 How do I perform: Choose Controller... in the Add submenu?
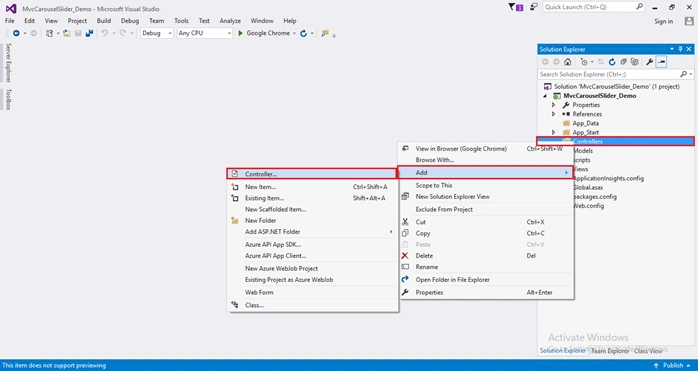(x=311, y=174)
